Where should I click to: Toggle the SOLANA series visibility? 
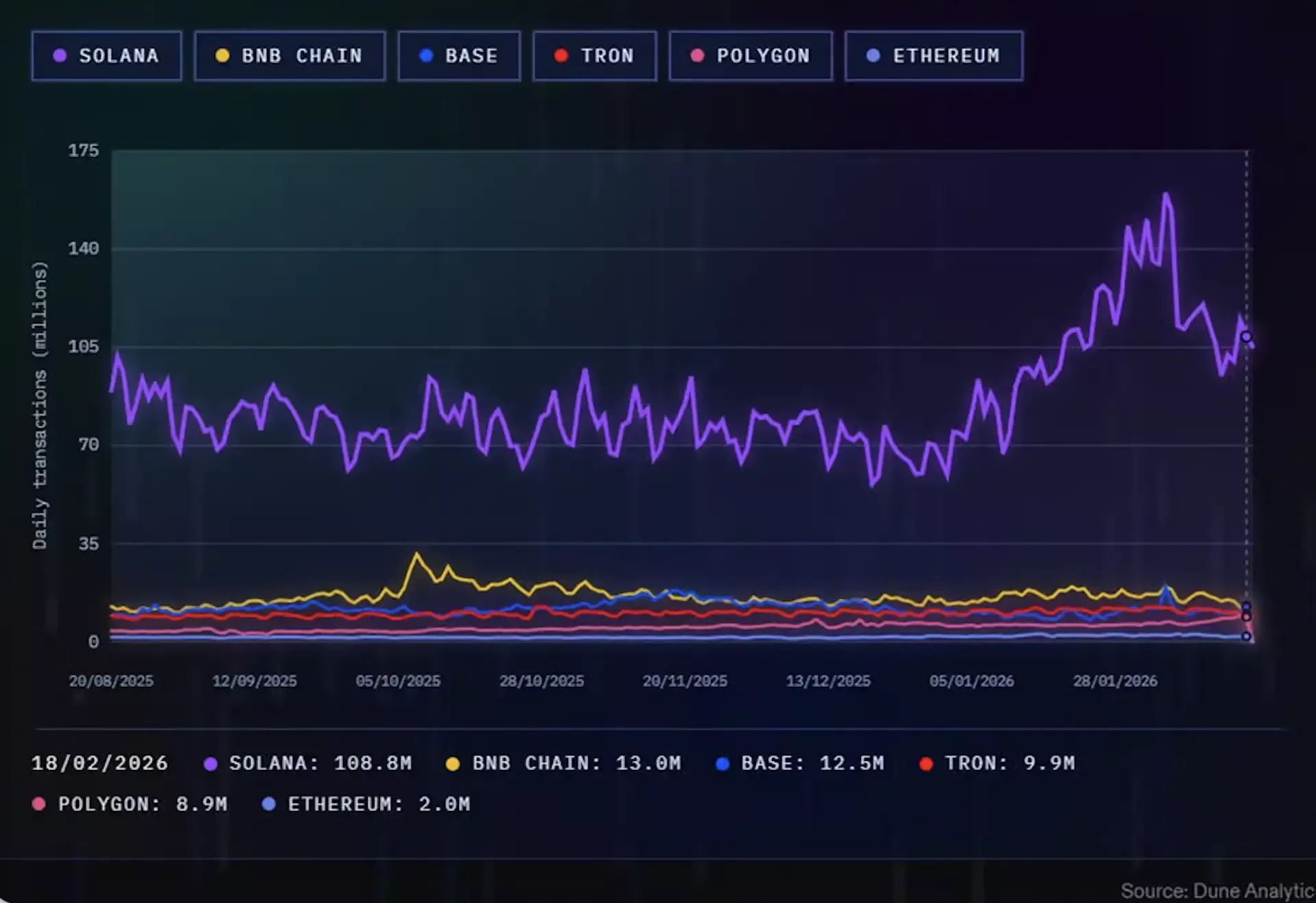(x=106, y=56)
